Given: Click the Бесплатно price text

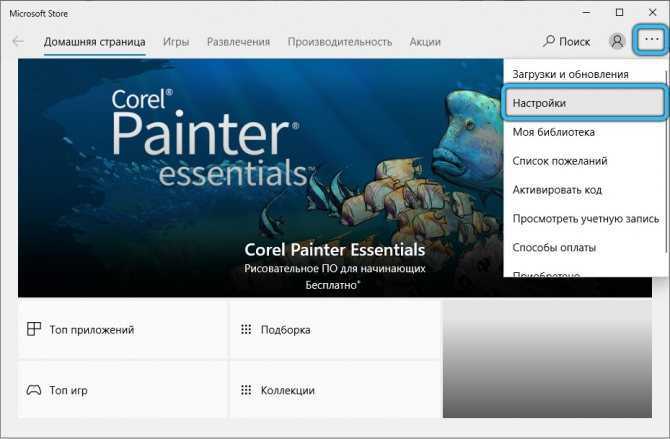Looking at the screenshot, I should click(332, 285).
